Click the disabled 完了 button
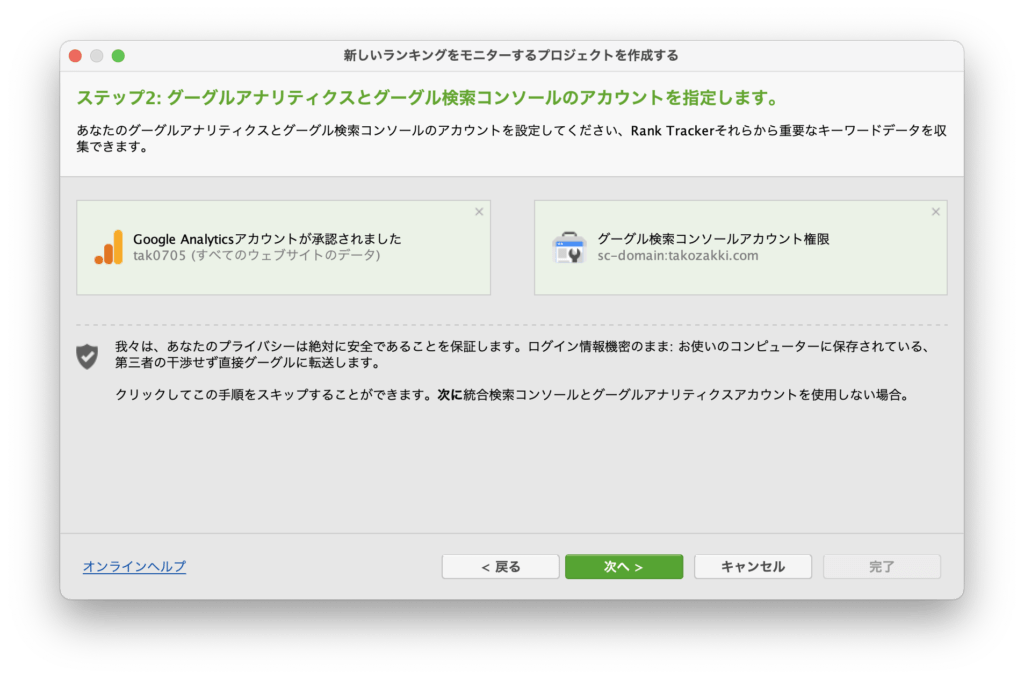Screen dimensions: 1024x679 point(882,566)
